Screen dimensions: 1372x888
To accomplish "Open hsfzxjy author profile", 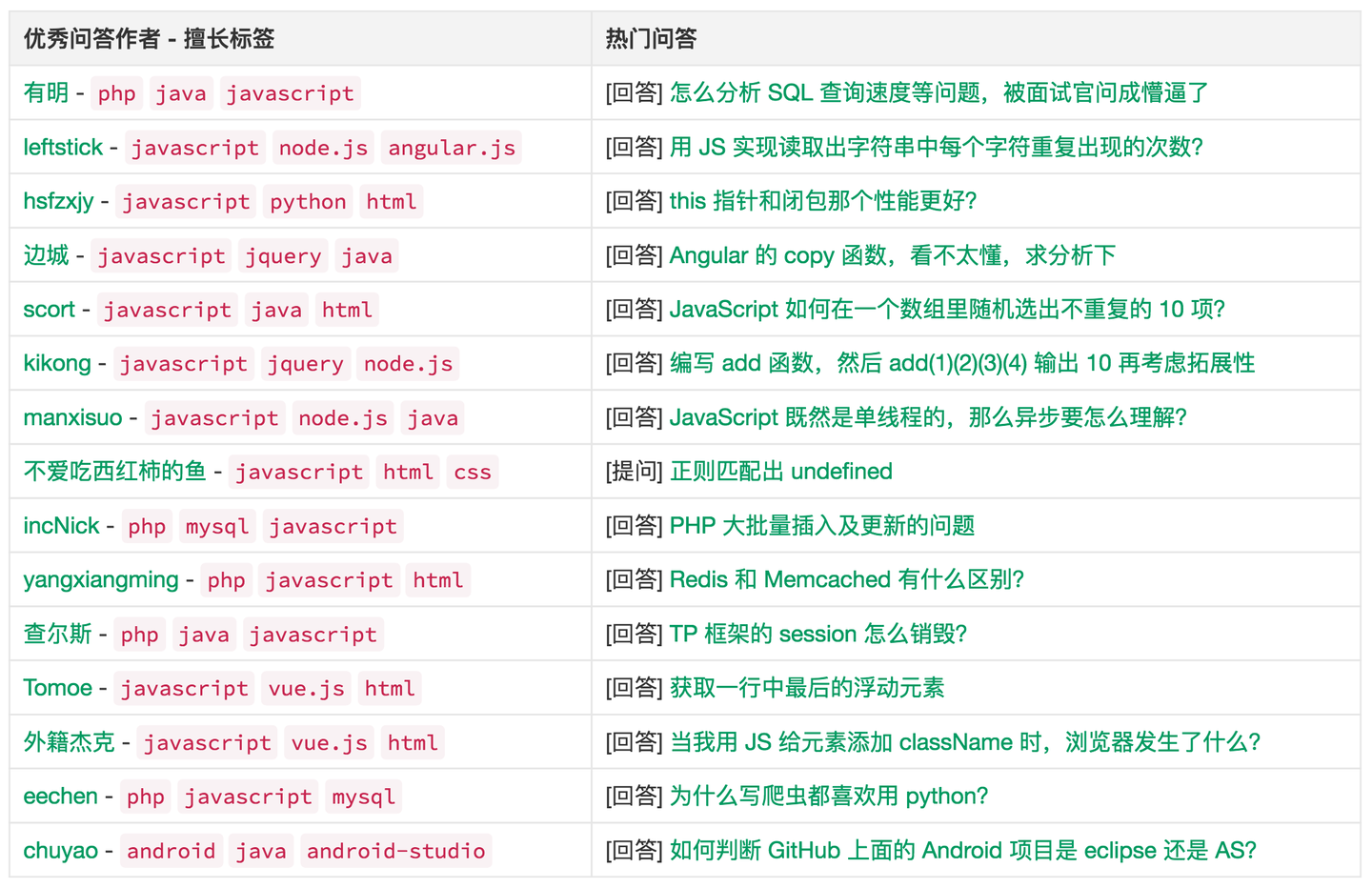I will [58, 201].
